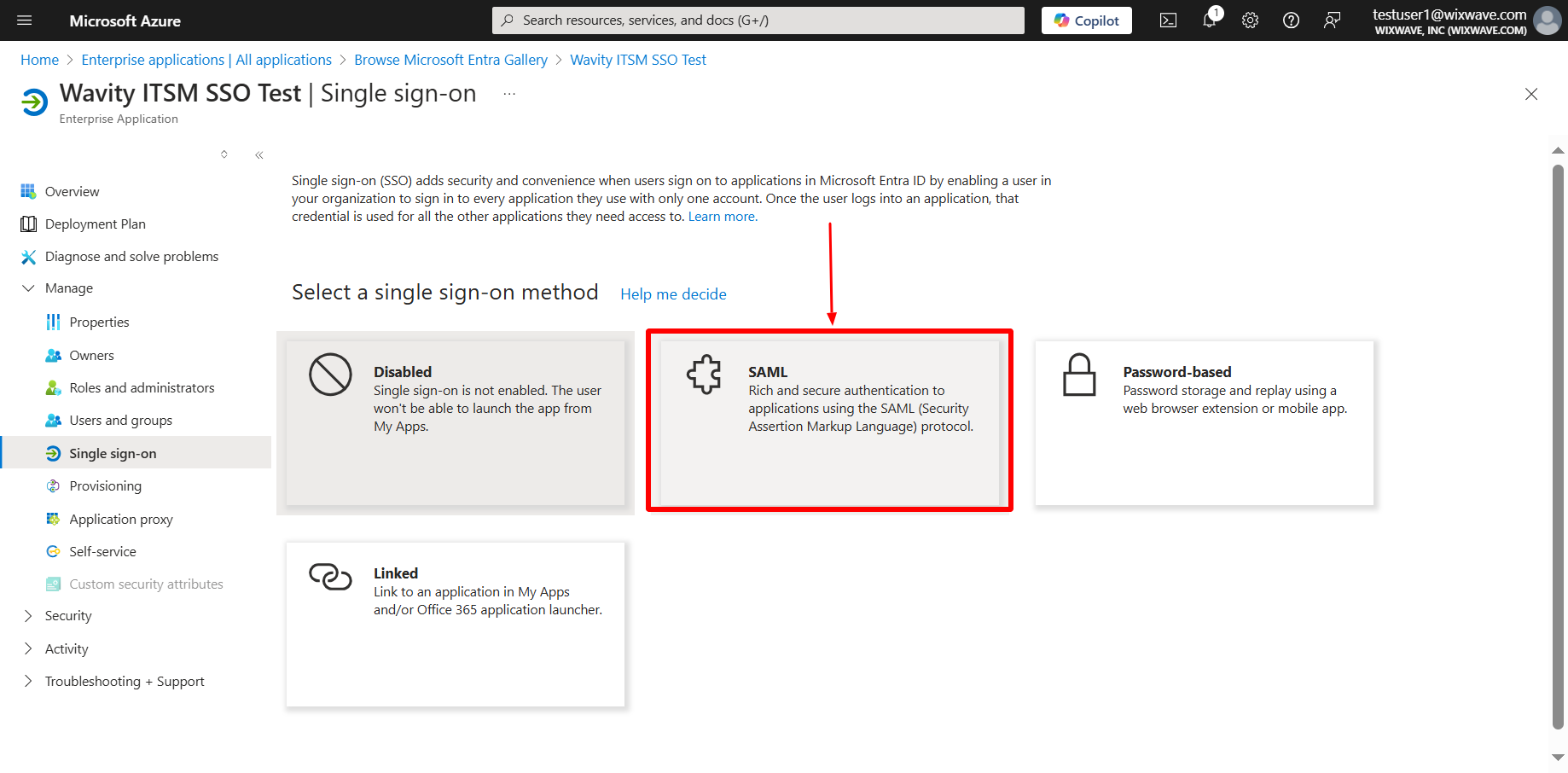Viewport: 1568px width, 773px height.
Task: Select the Password-based sign-on card
Action: tap(1204, 423)
